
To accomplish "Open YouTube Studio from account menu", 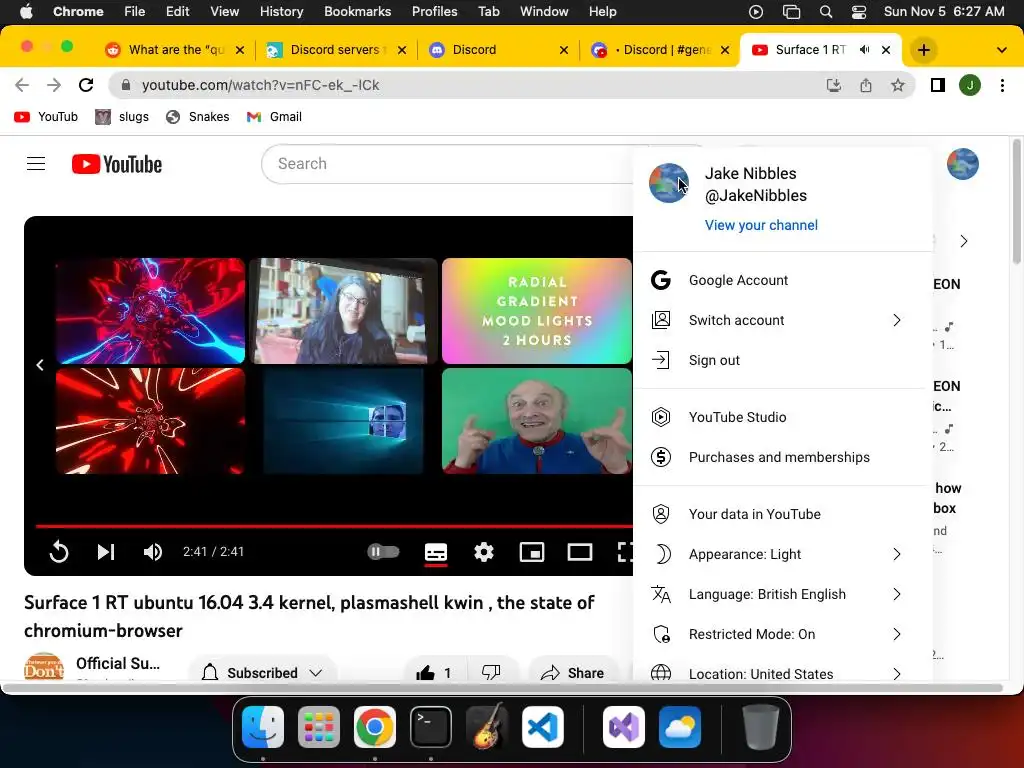I will click(782, 417).
